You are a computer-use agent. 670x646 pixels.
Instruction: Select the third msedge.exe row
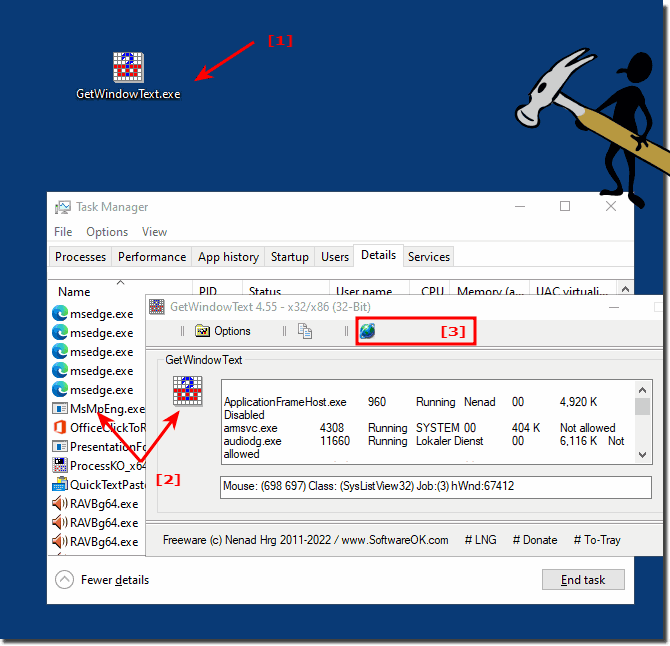click(x=97, y=352)
